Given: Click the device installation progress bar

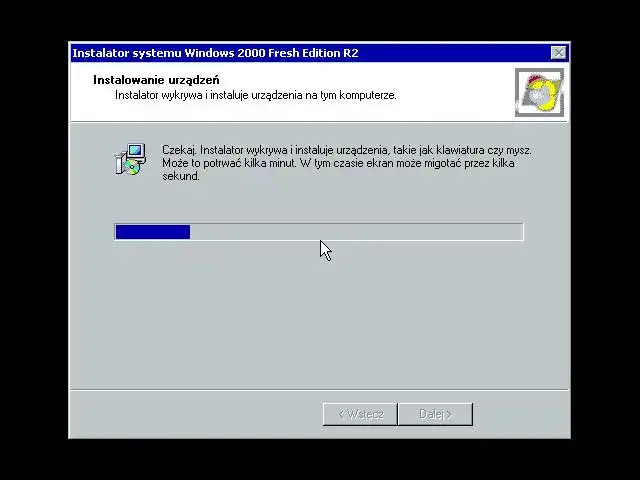Looking at the screenshot, I should (319, 232).
